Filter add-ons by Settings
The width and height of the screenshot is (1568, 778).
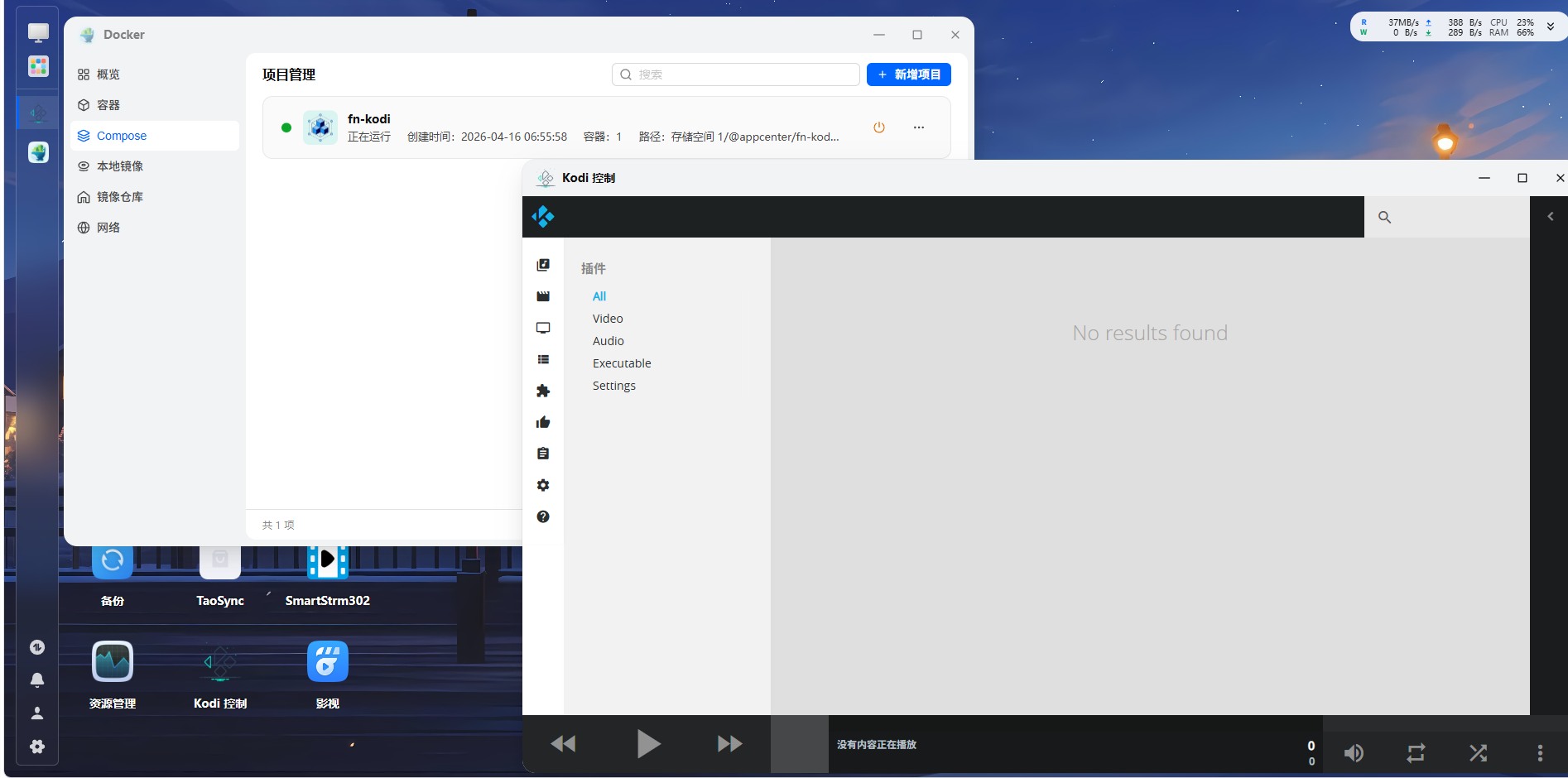[614, 386]
